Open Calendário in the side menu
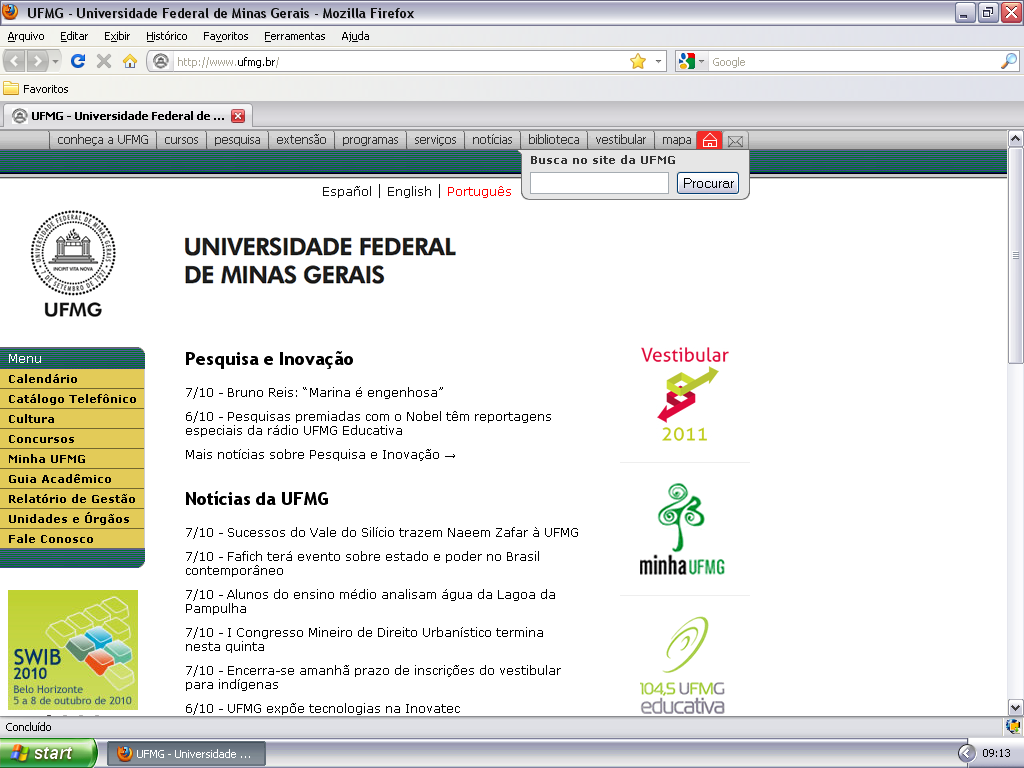Image resolution: width=1024 pixels, height=768 pixels. tap(43, 379)
